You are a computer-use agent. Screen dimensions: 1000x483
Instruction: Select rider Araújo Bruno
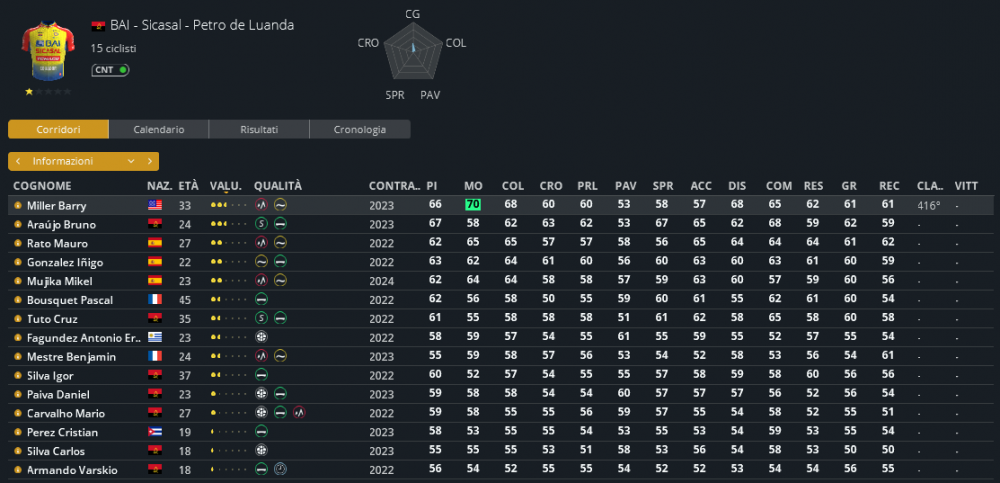click(x=61, y=225)
